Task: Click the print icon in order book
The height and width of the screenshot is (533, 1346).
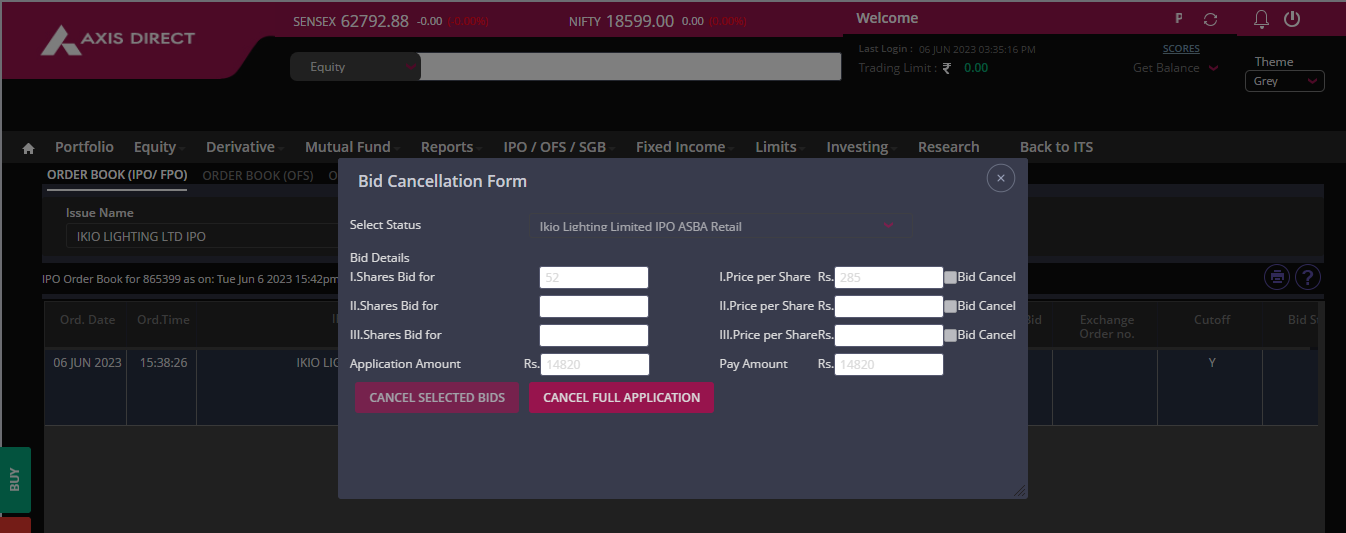Action: coord(1276,277)
